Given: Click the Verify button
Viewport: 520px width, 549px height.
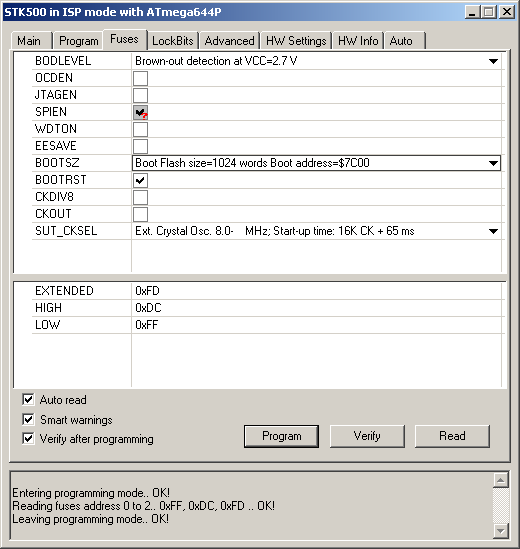Looking at the screenshot, I should (367, 436).
